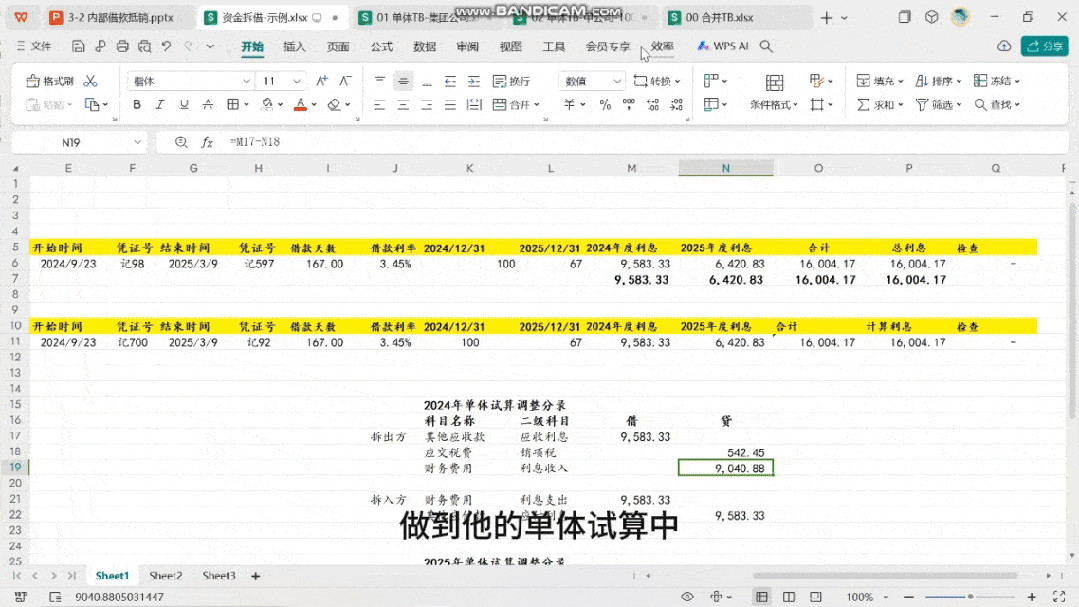This screenshot has width=1079, height=607.
Task: Click the search icon beside WPS AI
Action: (x=766, y=46)
